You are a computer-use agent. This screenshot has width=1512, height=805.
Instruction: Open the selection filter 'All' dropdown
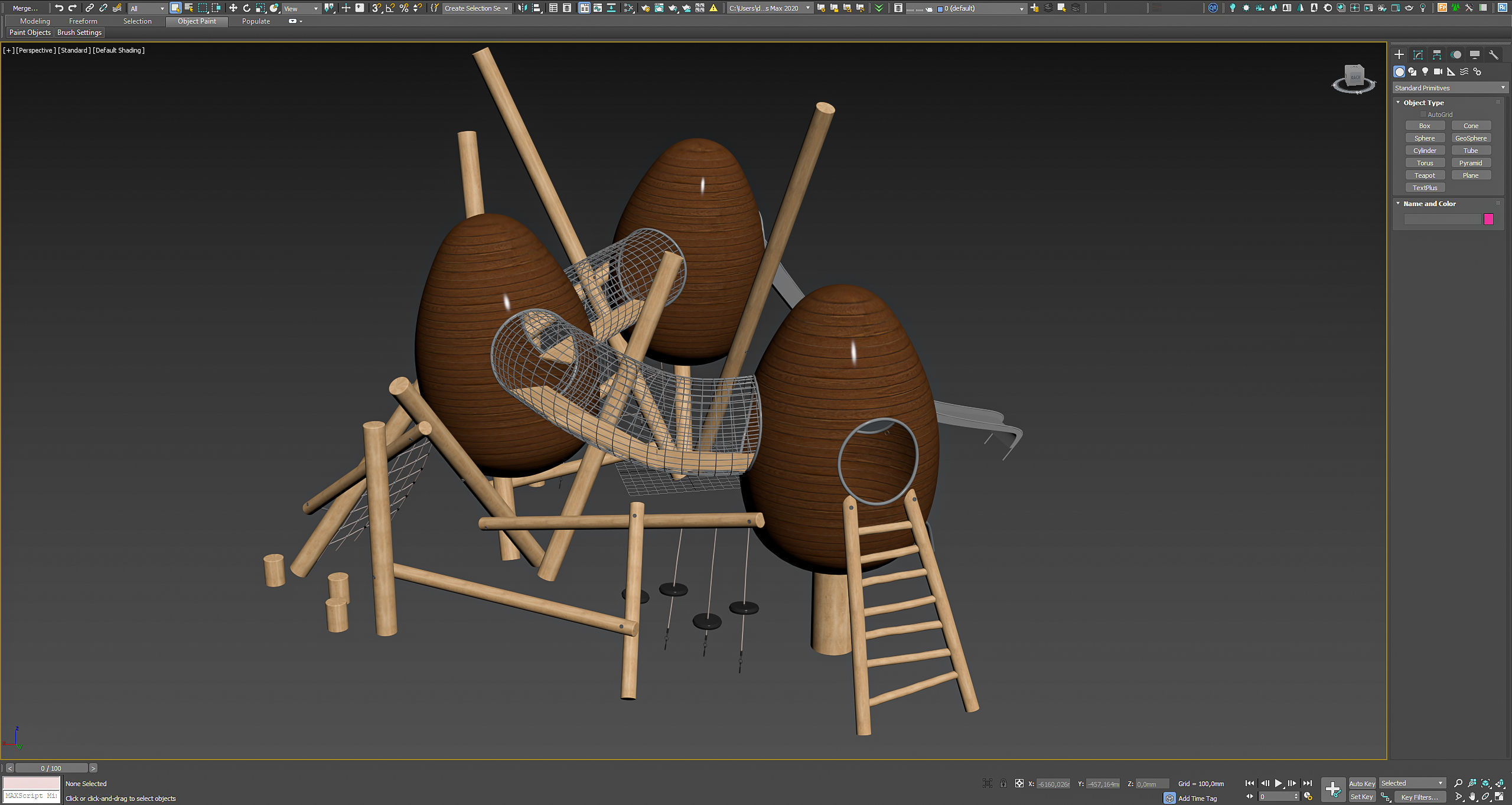pyautogui.click(x=147, y=8)
